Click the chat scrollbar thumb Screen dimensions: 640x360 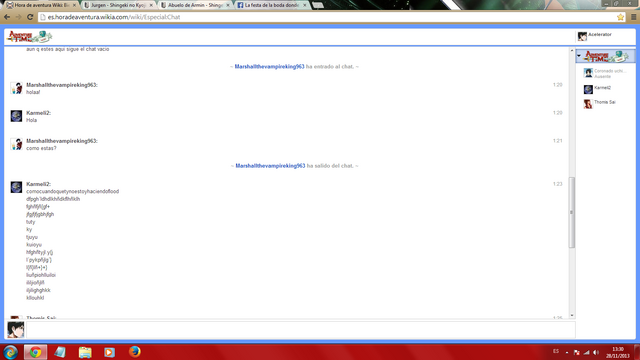[572, 212]
